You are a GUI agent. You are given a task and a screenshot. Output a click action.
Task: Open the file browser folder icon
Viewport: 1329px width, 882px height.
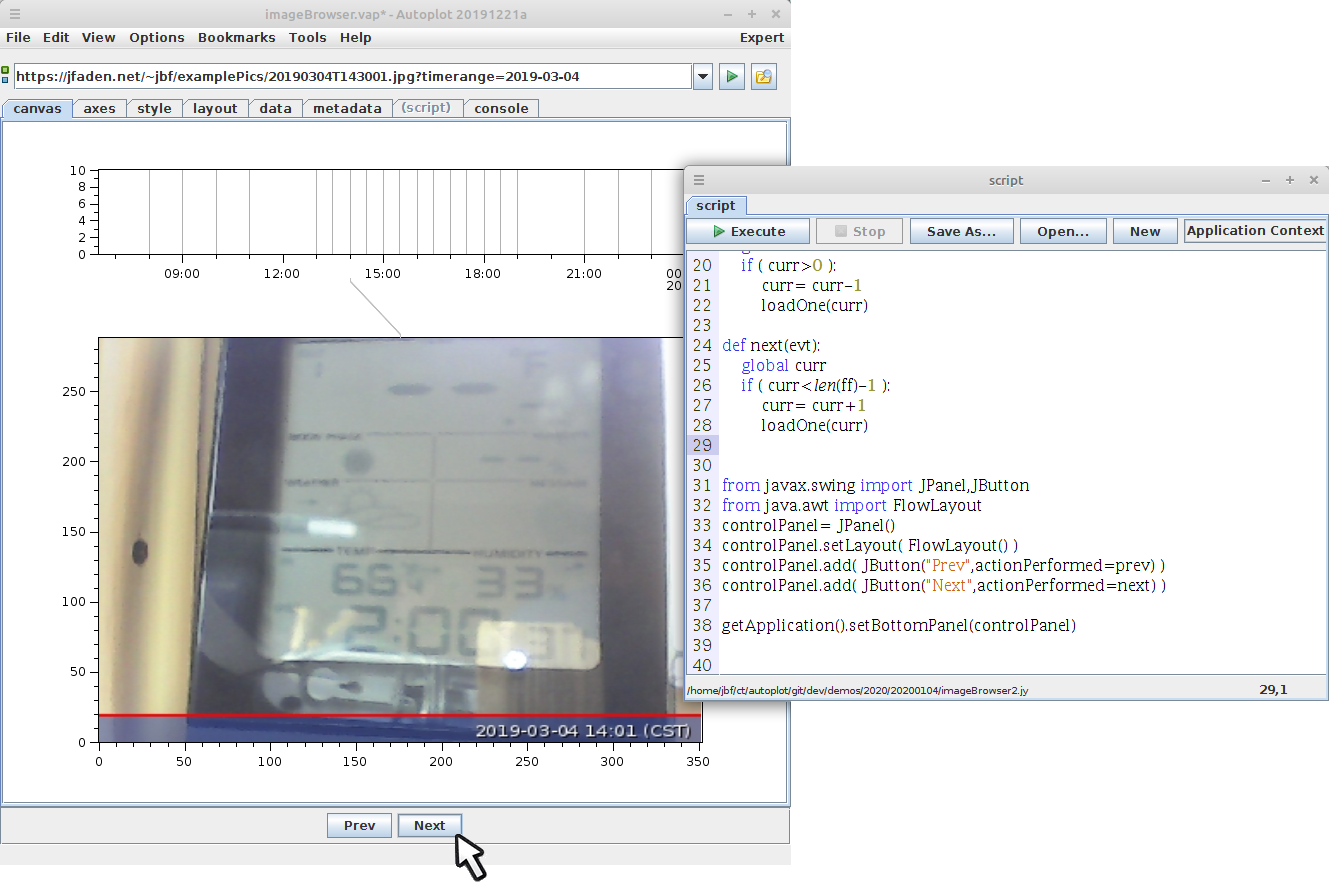[764, 77]
